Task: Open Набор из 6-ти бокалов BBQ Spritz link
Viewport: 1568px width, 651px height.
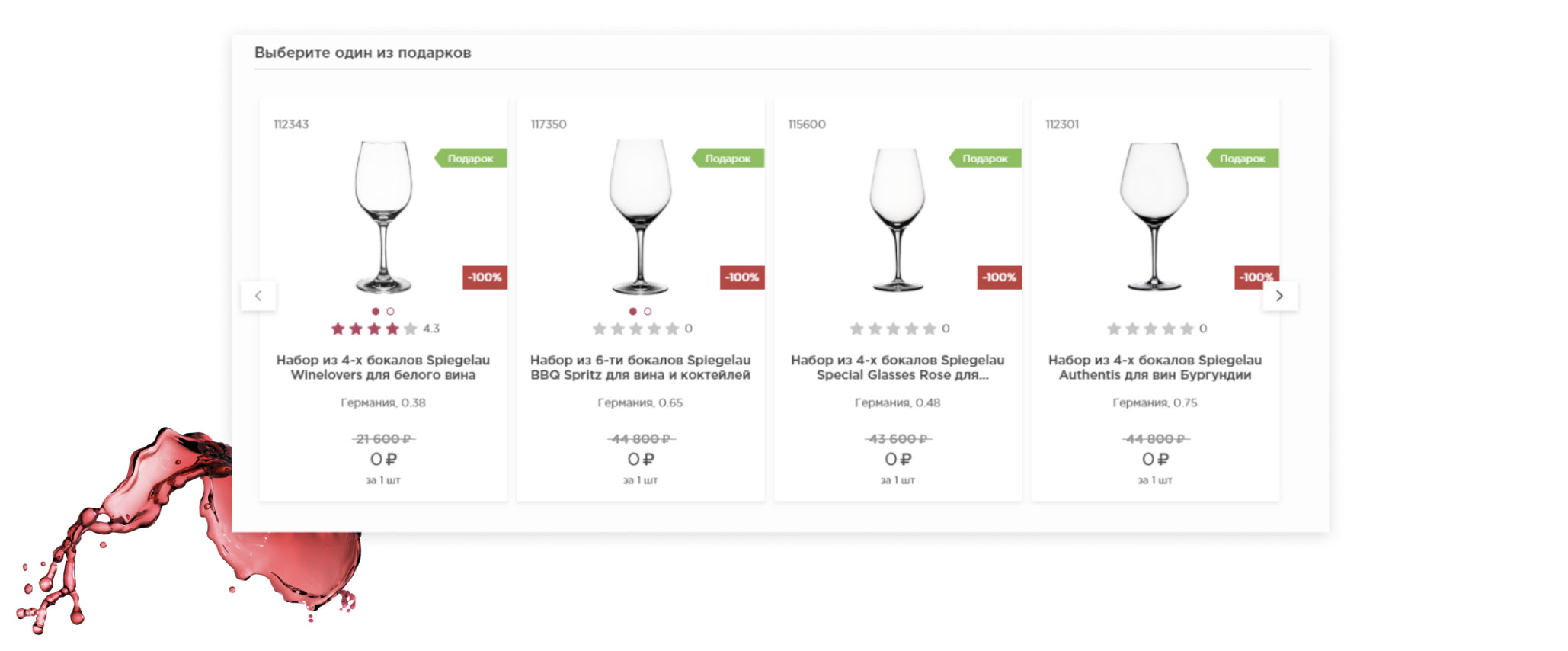Action: 640,367
